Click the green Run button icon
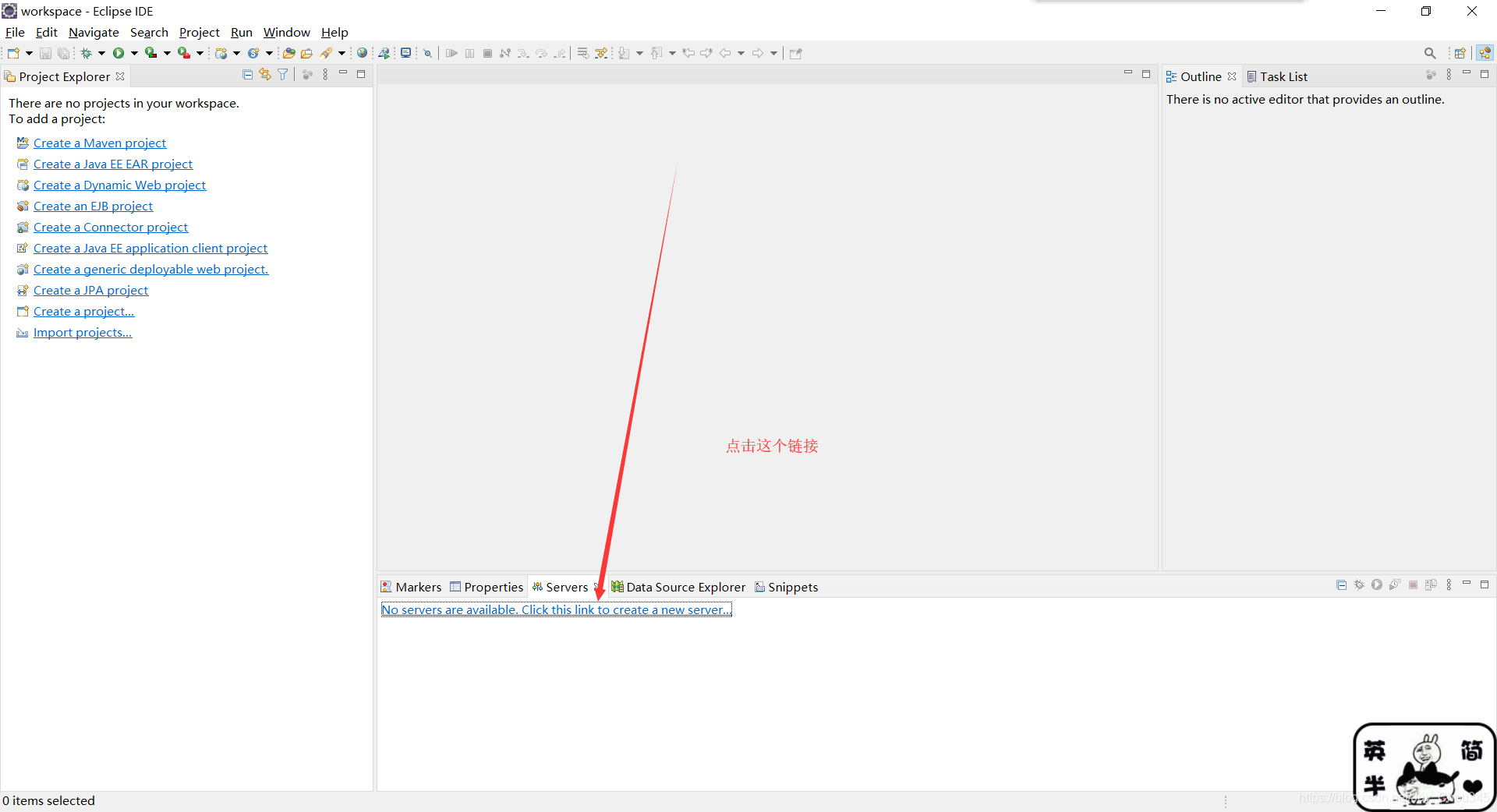Screen dimensions: 1497x812 pos(119,53)
